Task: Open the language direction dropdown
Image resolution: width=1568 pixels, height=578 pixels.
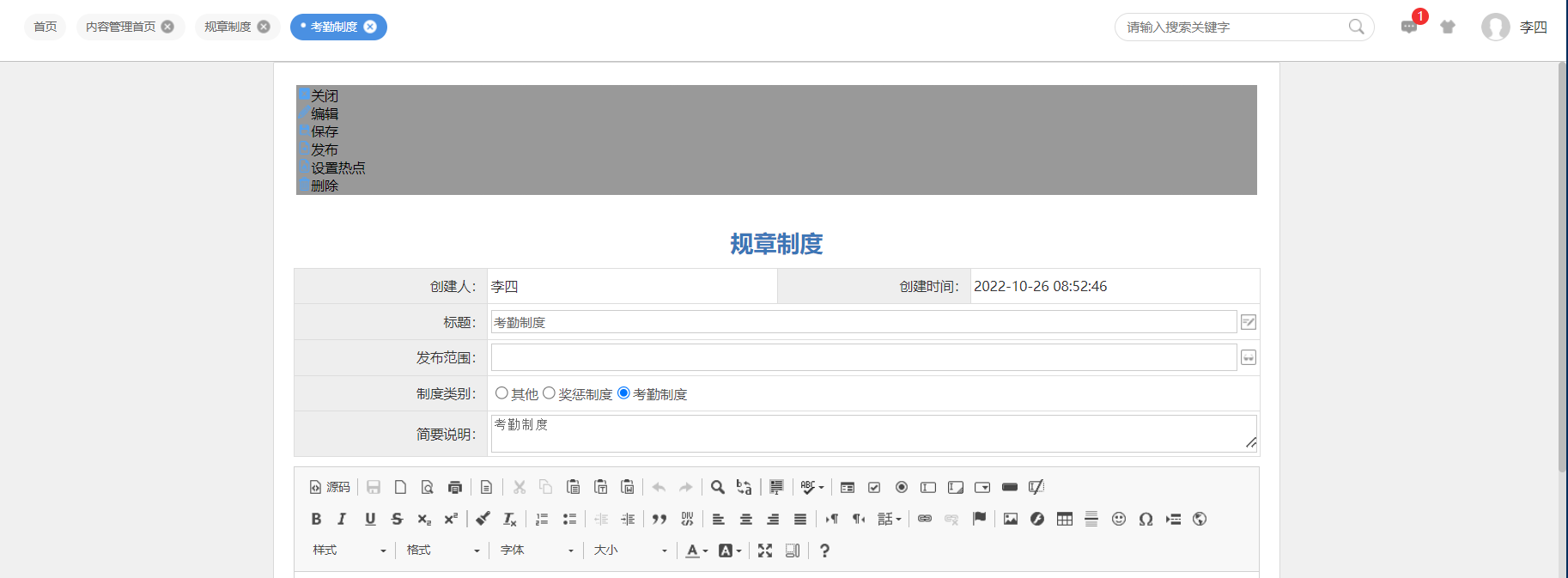Action: (890, 519)
